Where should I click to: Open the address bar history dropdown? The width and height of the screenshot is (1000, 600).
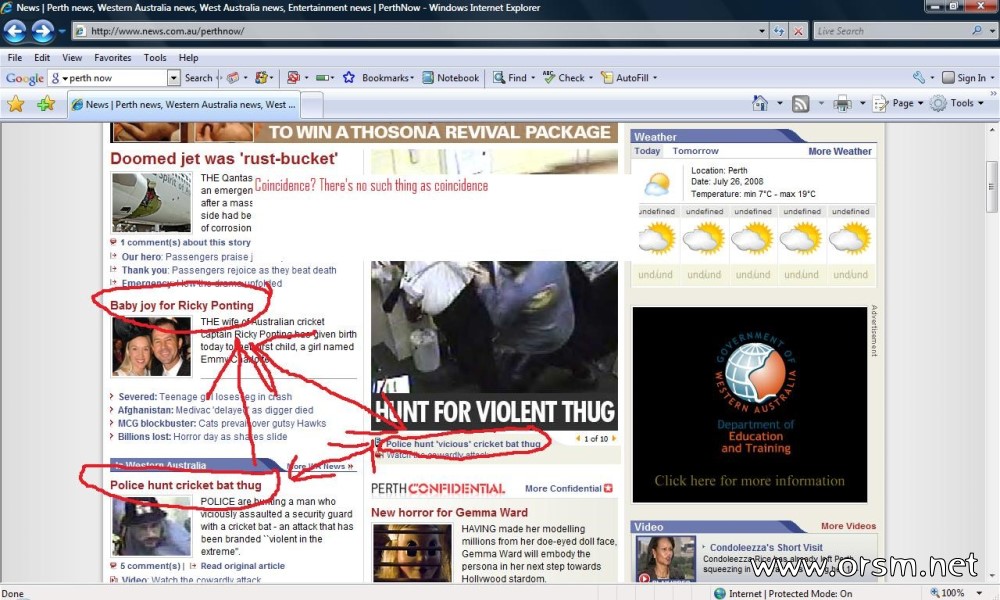click(762, 31)
